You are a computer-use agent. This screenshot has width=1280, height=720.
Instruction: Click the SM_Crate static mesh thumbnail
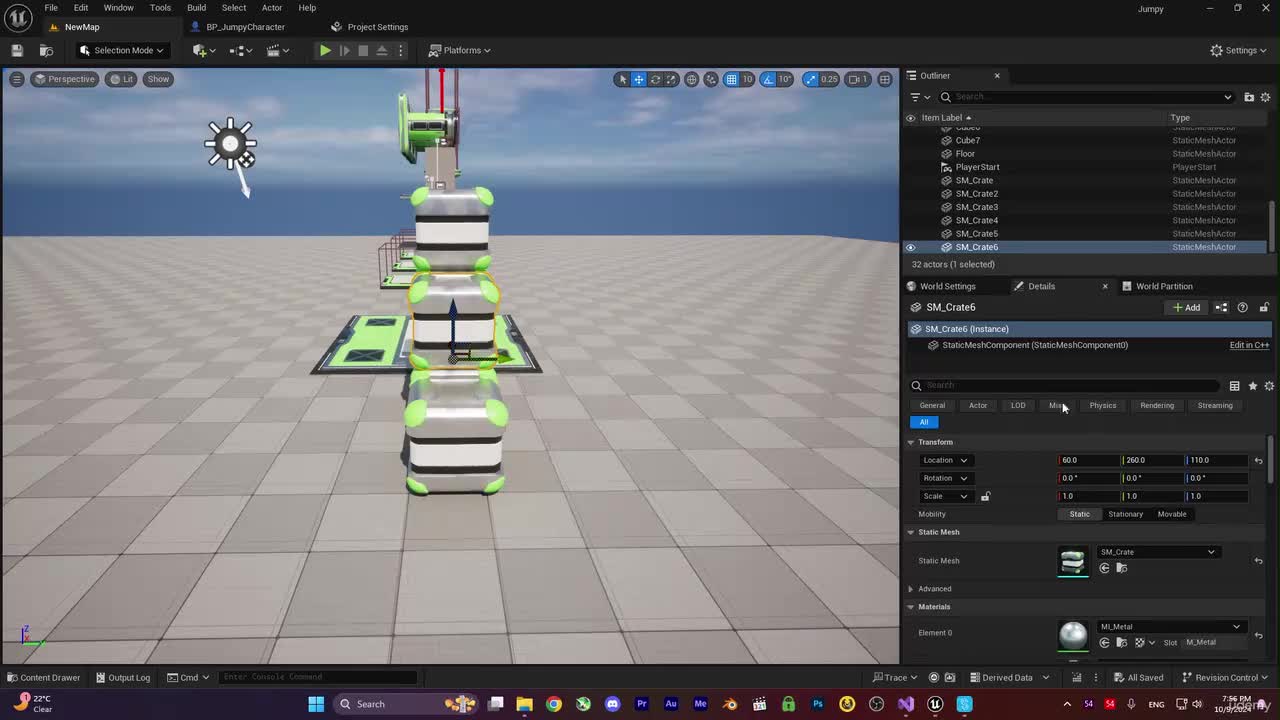pyautogui.click(x=1073, y=561)
